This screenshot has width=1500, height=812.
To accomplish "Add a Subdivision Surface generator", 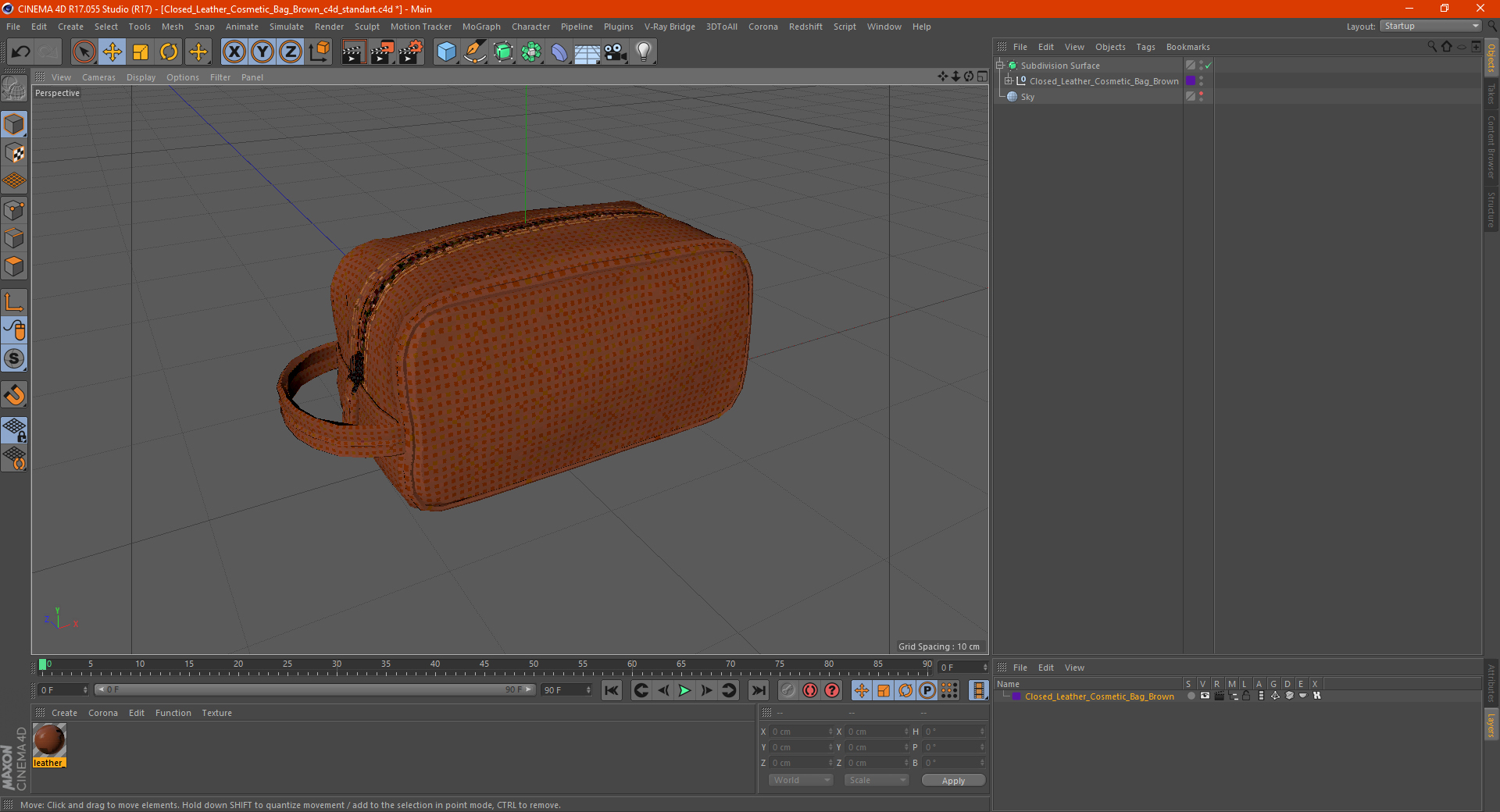I will coord(503,52).
